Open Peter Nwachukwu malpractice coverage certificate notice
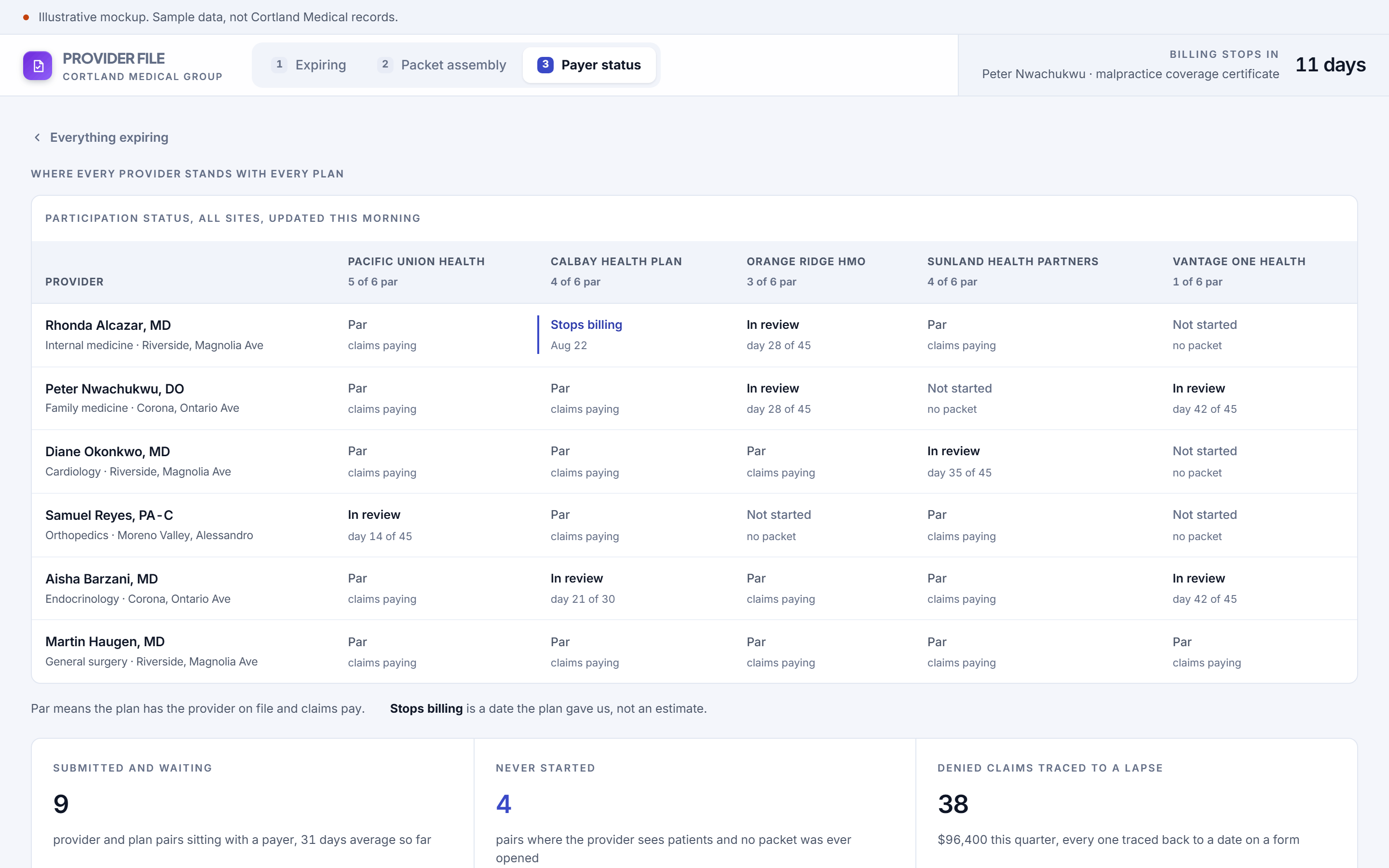Viewport: 1389px width, 868px height. 1130,74
